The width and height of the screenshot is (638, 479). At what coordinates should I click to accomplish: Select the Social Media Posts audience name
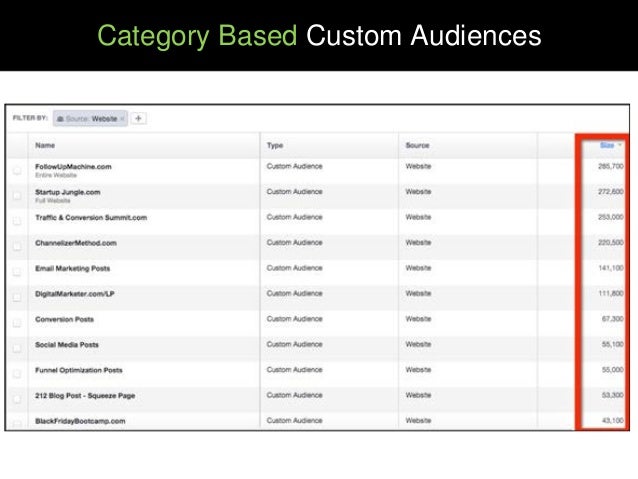[x=67, y=345]
